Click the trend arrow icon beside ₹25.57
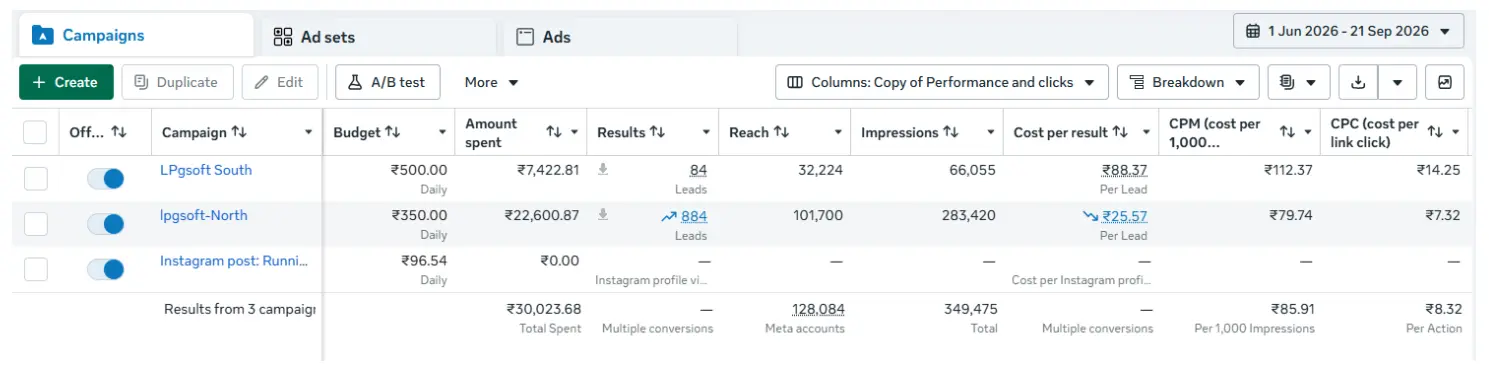 click(1091, 215)
